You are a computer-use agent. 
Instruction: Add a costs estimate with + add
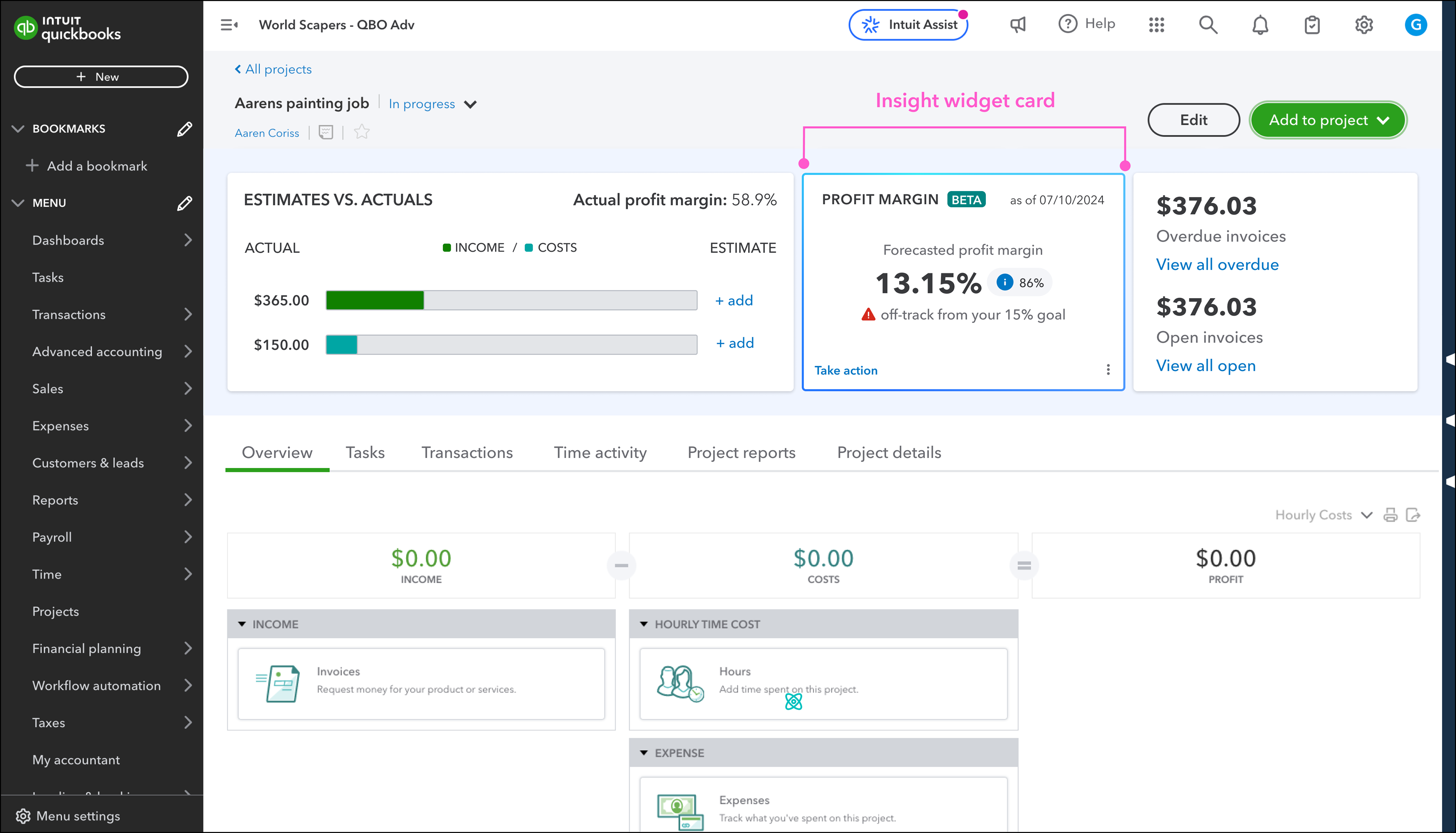point(734,343)
